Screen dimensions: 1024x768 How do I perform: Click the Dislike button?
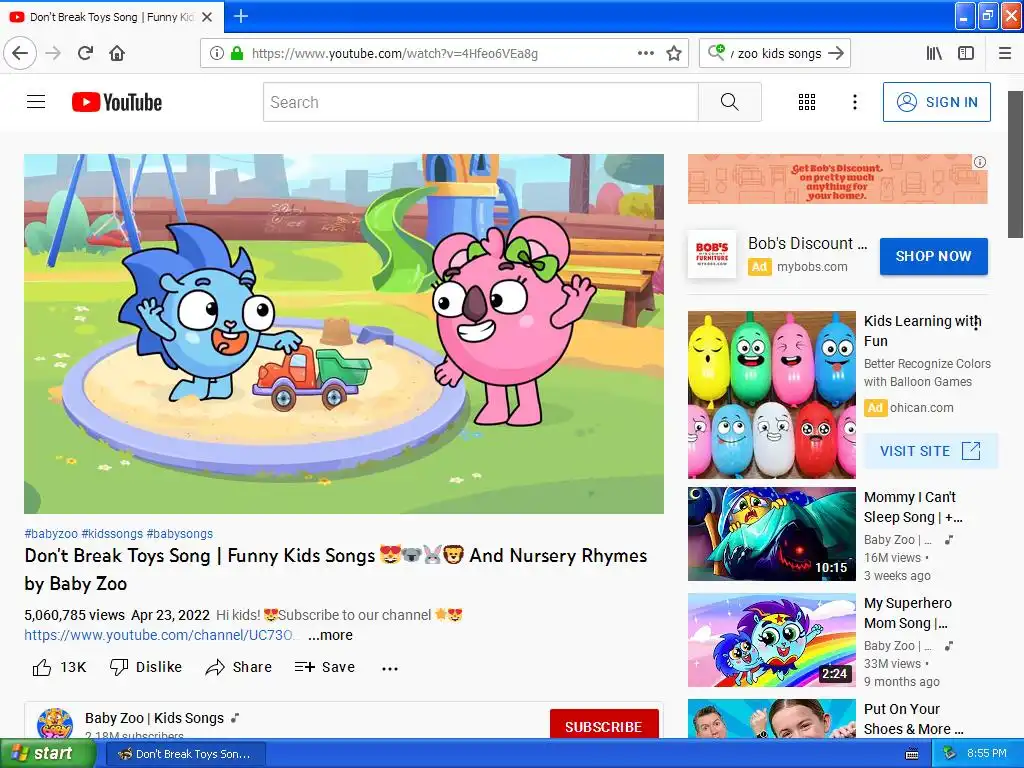pyautogui.click(x=146, y=667)
